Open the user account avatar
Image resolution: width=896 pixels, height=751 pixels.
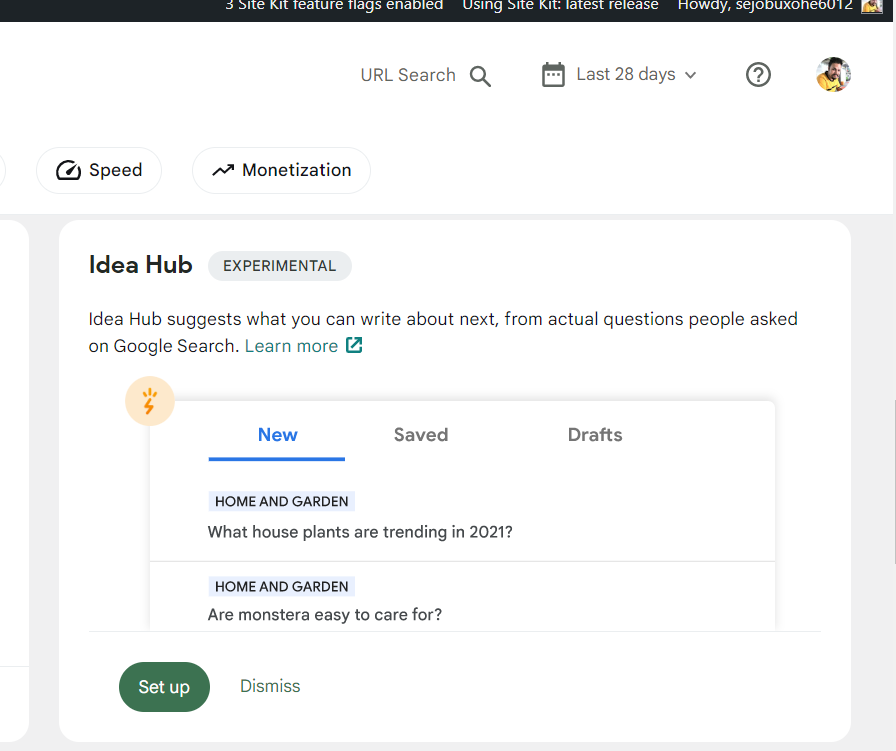(x=833, y=74)
